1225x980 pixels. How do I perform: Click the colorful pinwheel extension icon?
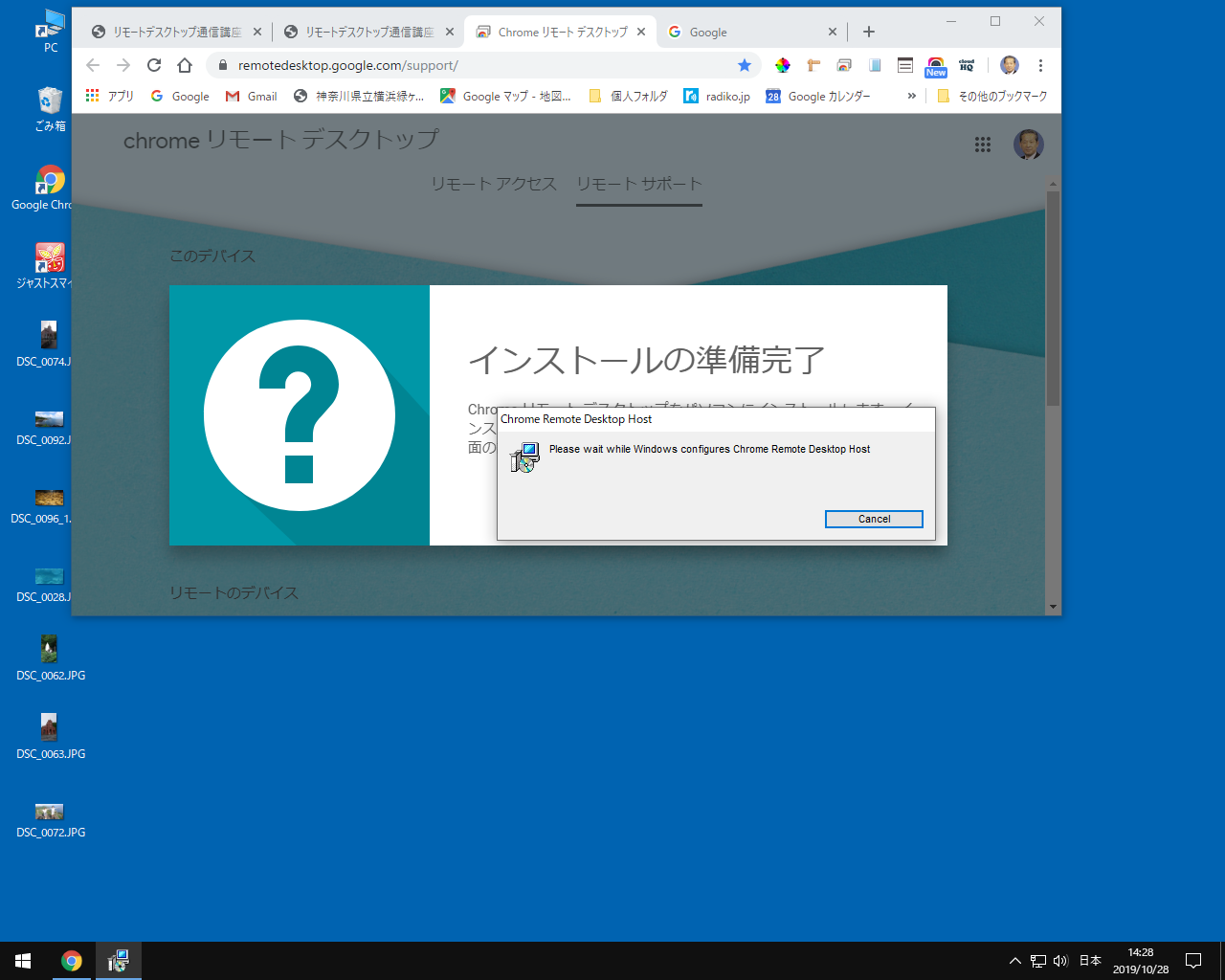coord(783,65)
